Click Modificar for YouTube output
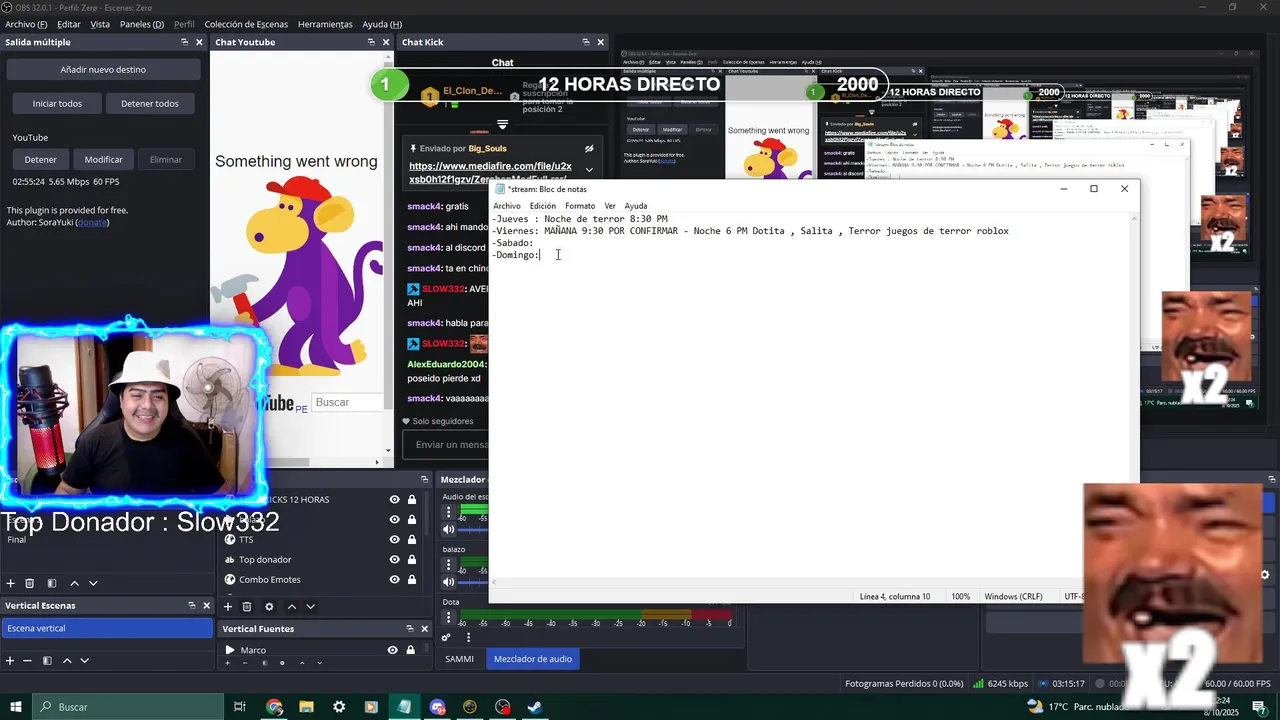The width and height of the screenshot is (1280, 720). [x=103, y=159]
